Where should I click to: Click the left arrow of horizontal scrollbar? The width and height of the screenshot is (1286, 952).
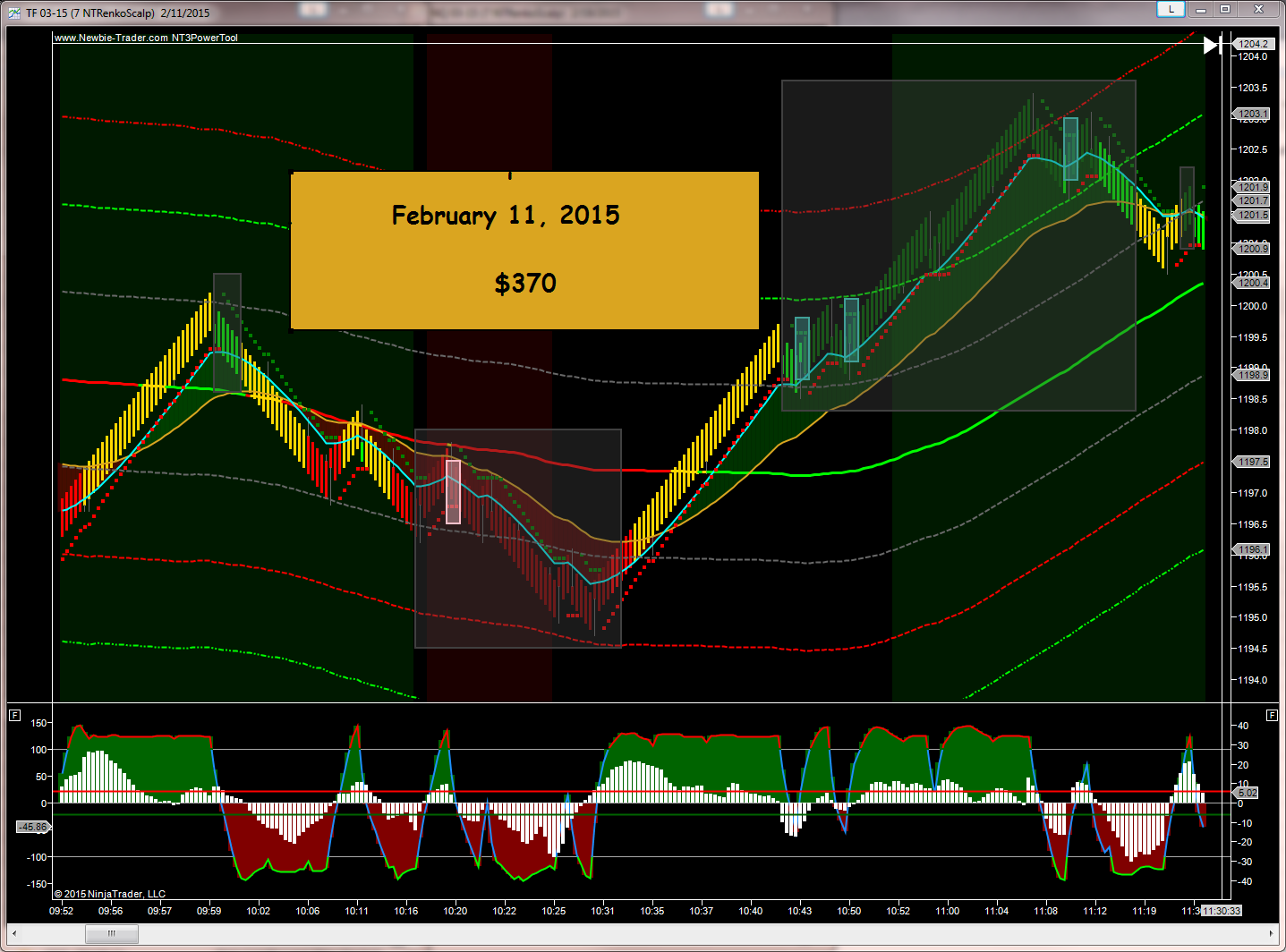coord(13,933)
